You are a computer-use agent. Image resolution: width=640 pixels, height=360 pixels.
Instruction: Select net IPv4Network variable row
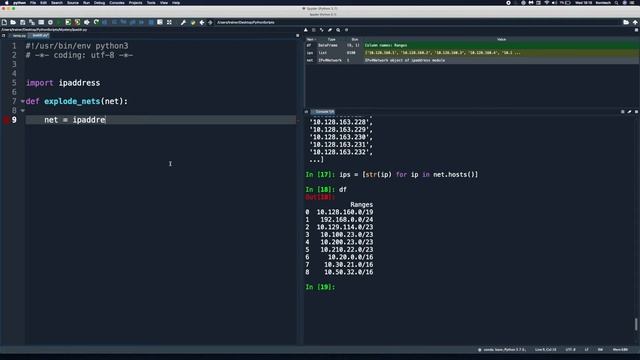472,60
